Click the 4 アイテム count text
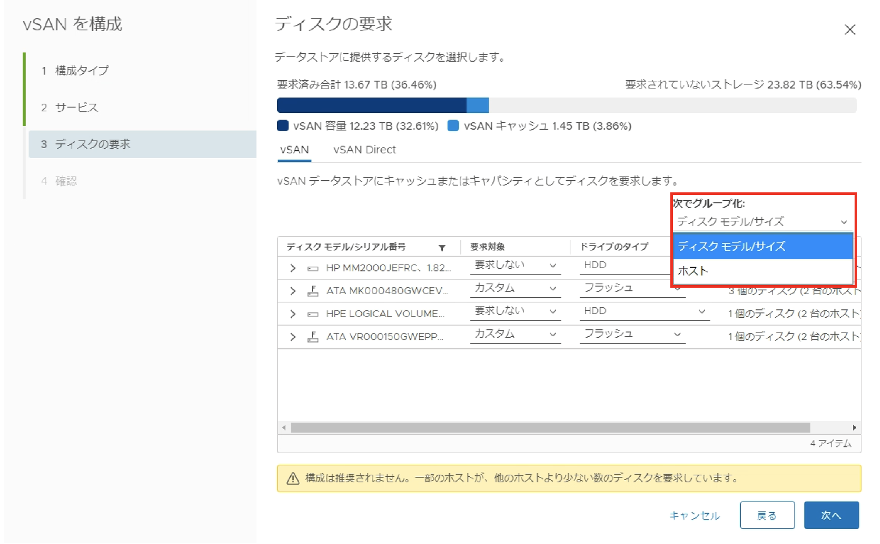Screen dimensions: 880x544 click(x=831, y=444)
